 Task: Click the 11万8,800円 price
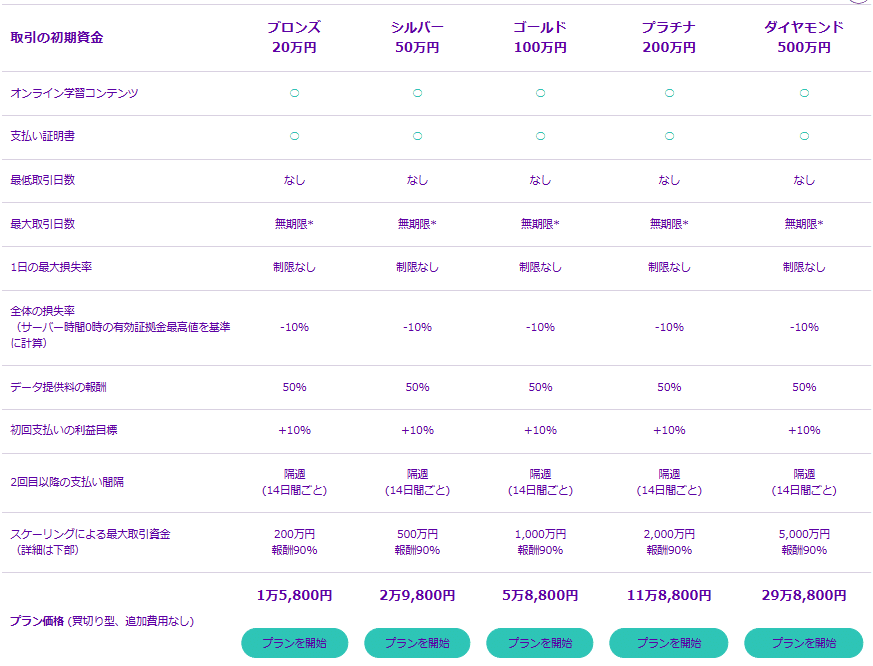click(669, 595)
